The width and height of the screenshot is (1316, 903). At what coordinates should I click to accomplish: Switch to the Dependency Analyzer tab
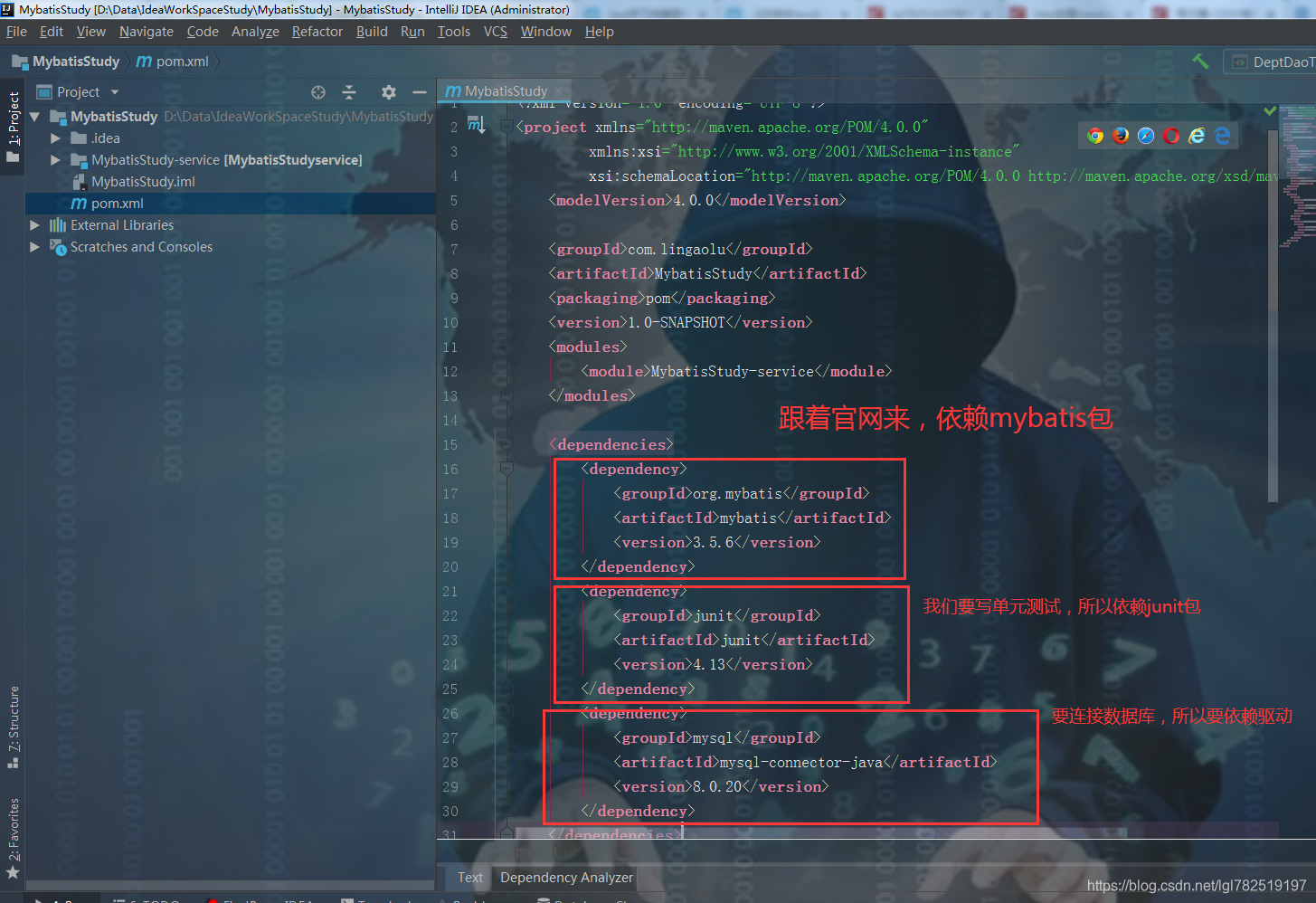(x=566, y=878)
